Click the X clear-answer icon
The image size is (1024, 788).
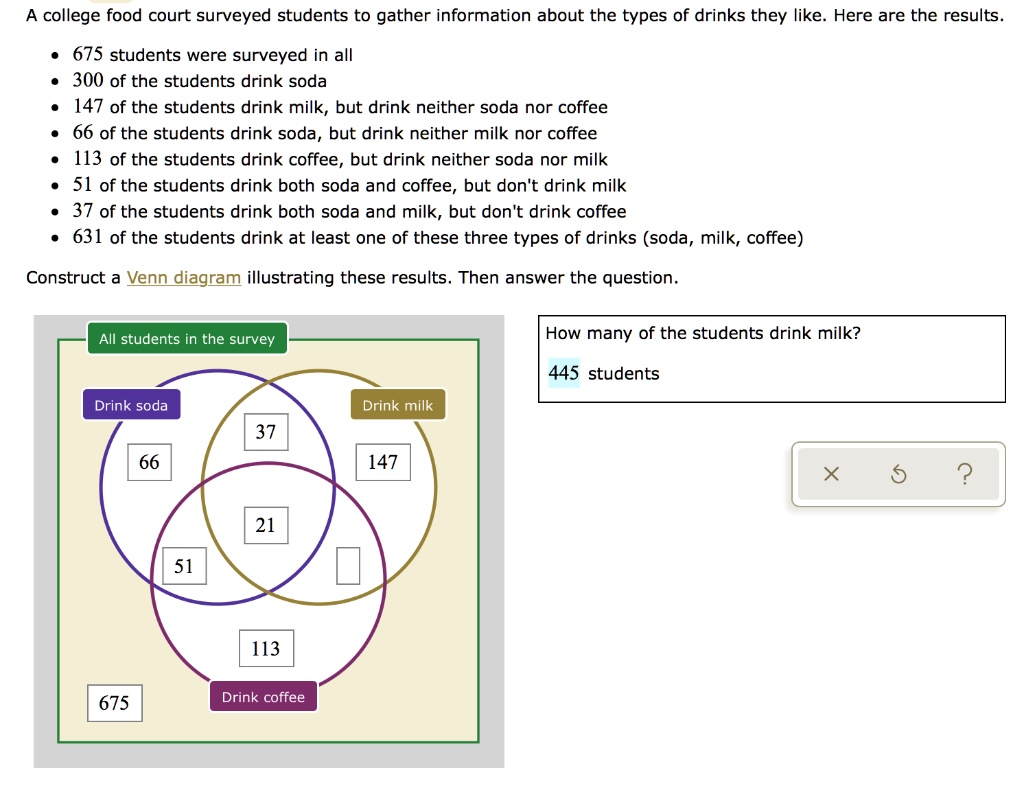[831, 475]
